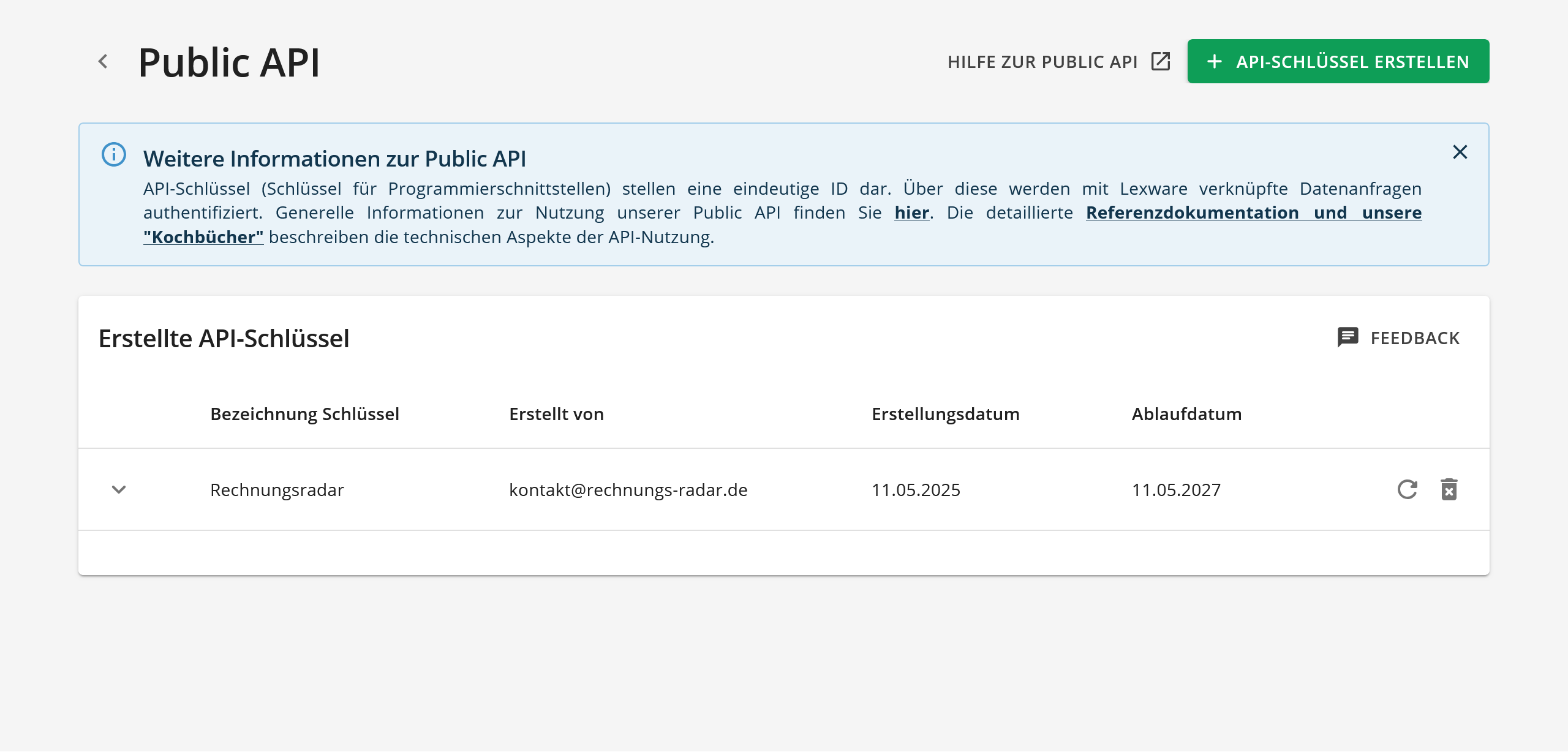
Task: Dismiss the info banner with the X icon
Action: [1460, 152]
